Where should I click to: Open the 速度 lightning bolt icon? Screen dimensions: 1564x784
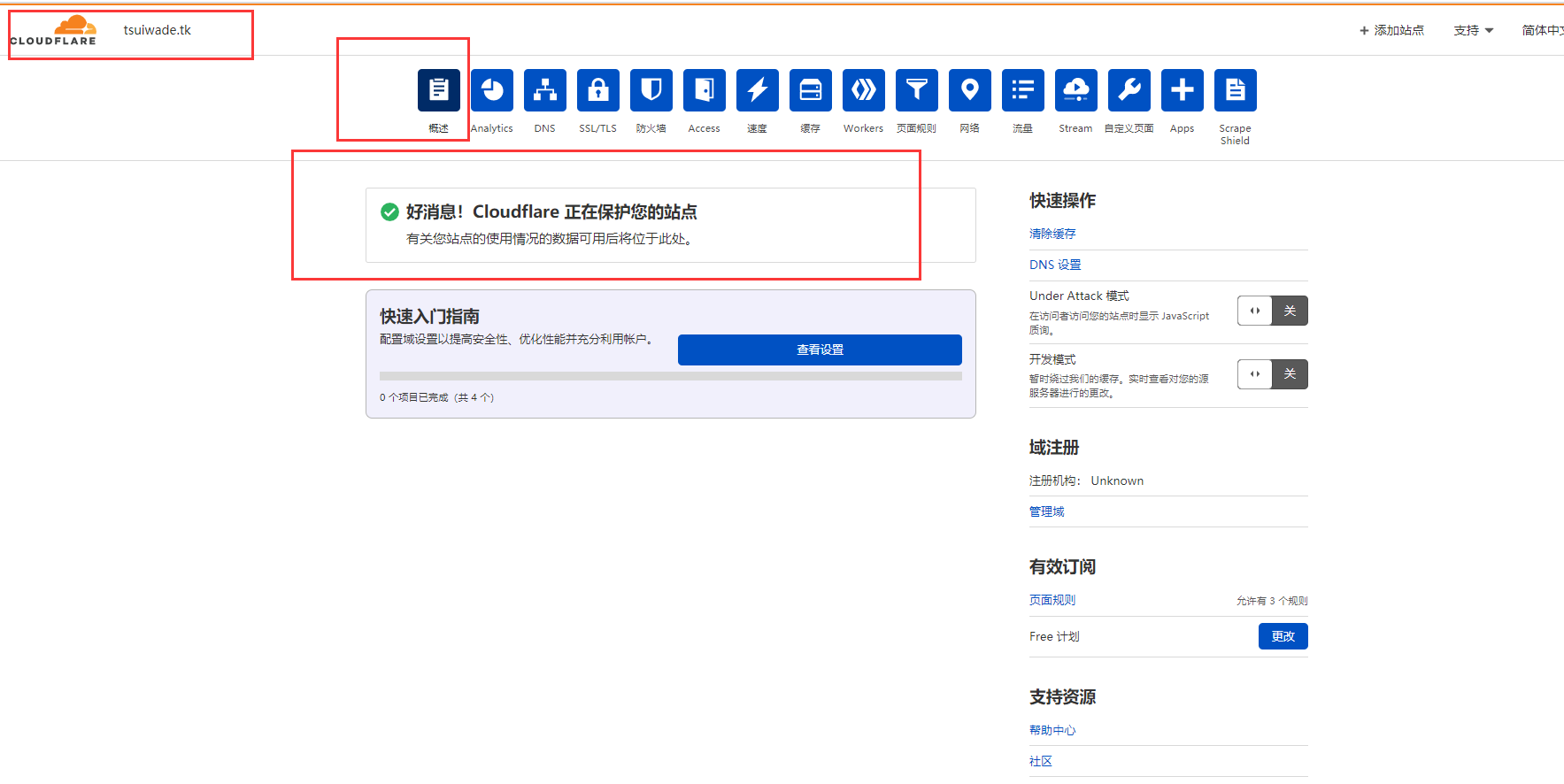coord(758,90)
